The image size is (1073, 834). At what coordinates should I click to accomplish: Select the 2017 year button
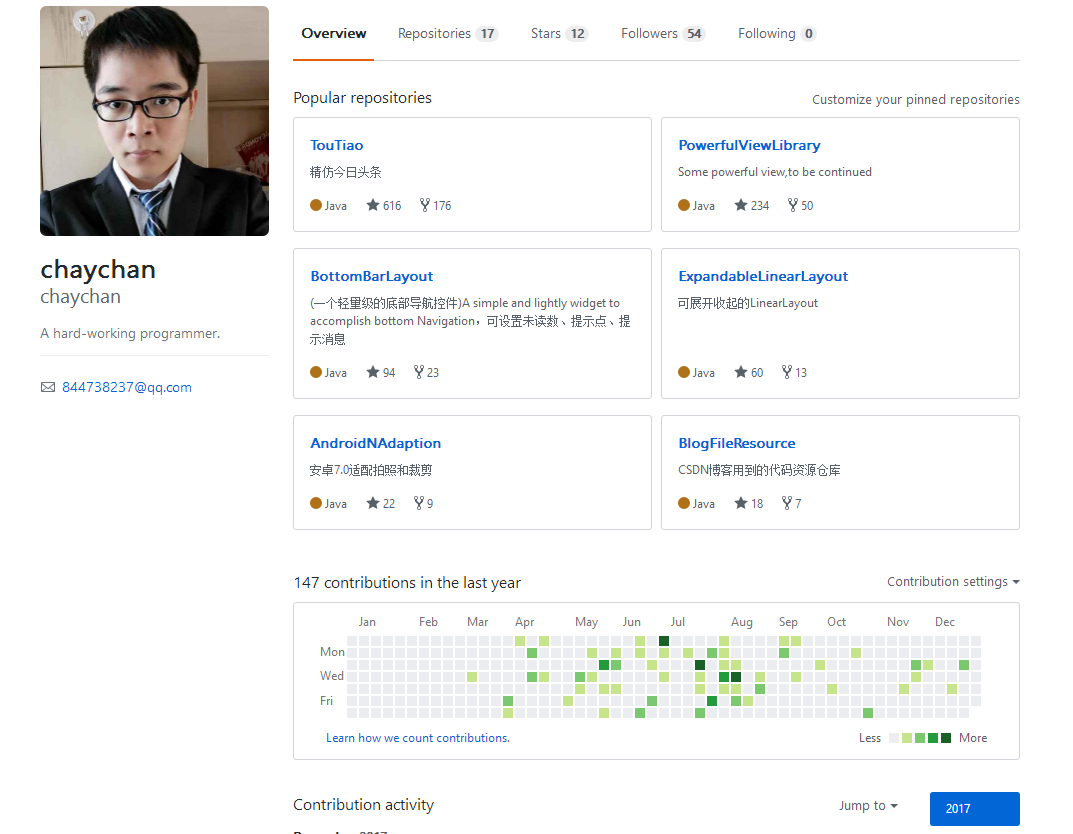[x=974, y=809]
